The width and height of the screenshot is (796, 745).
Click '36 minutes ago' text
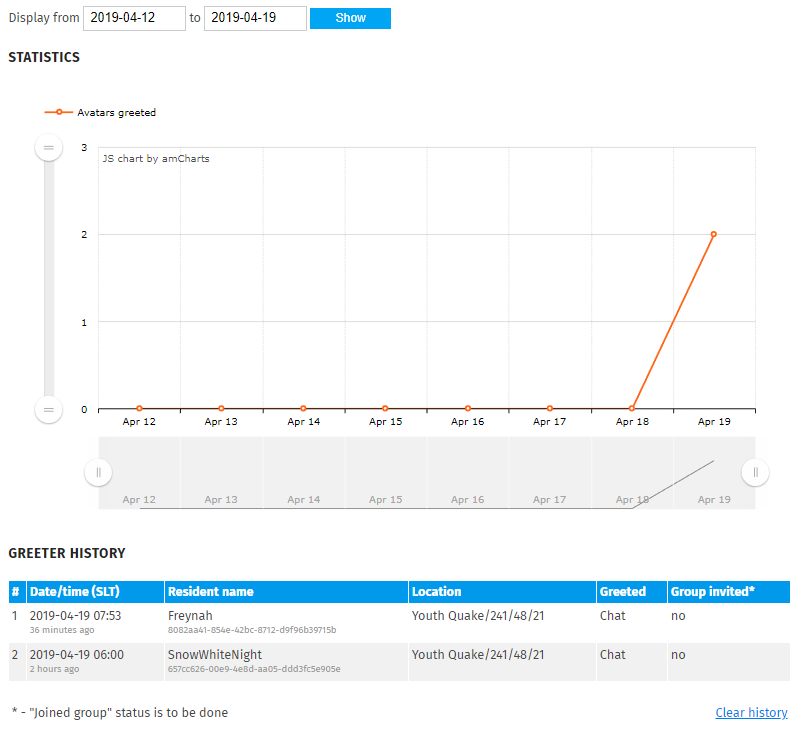coord(62,630)
